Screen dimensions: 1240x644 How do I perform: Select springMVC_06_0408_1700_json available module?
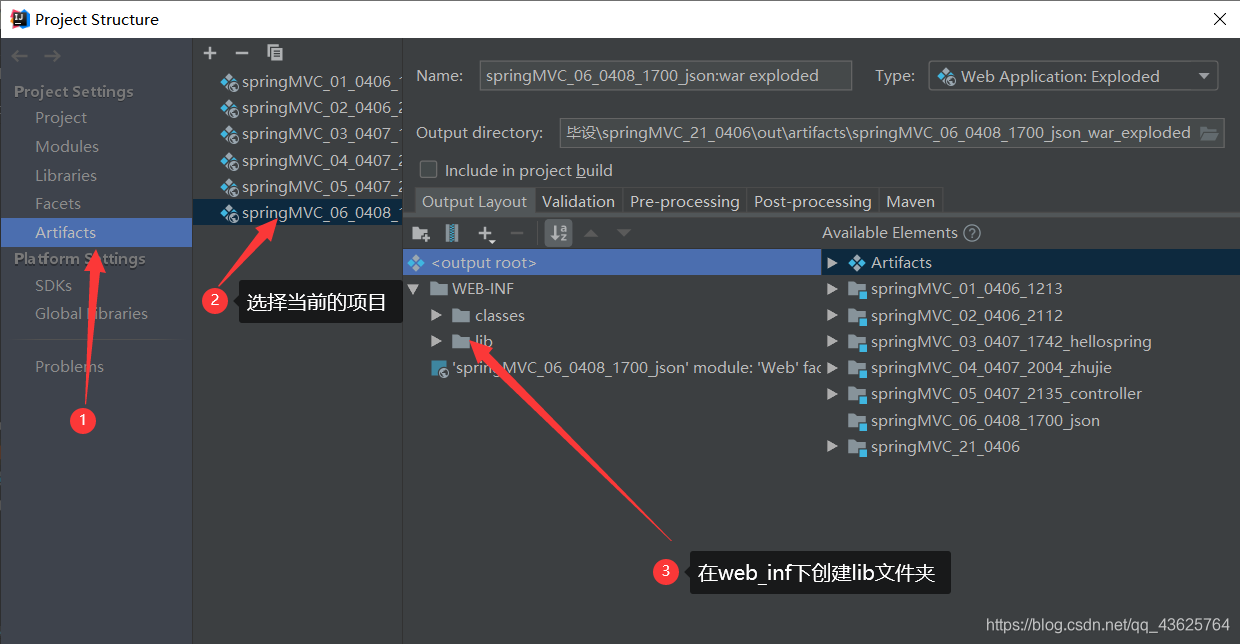click(985, 421)
